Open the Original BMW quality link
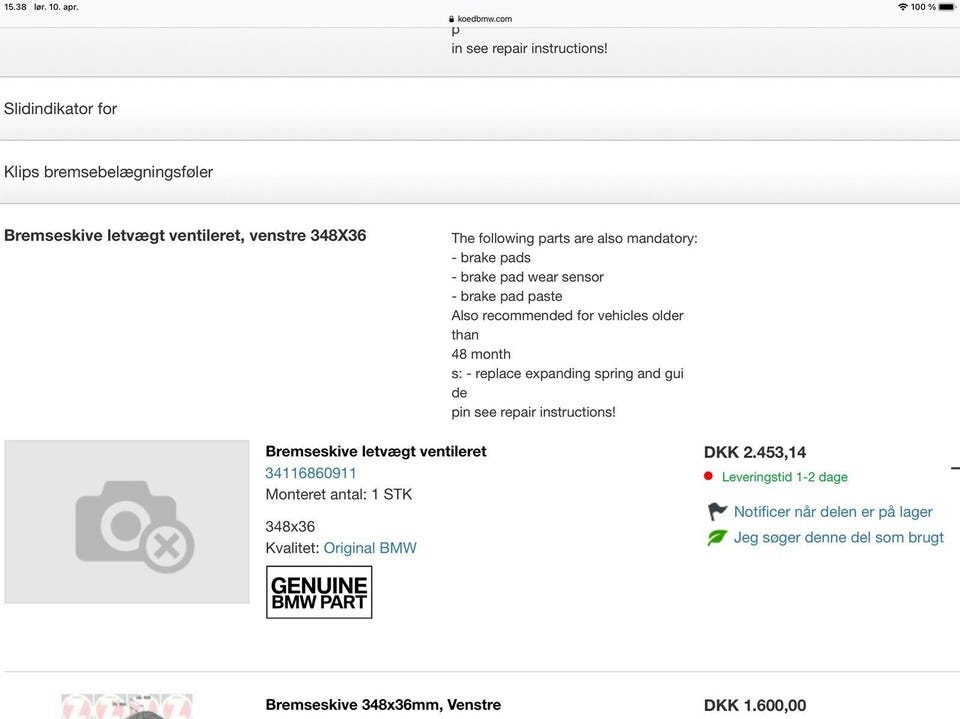 370,548
